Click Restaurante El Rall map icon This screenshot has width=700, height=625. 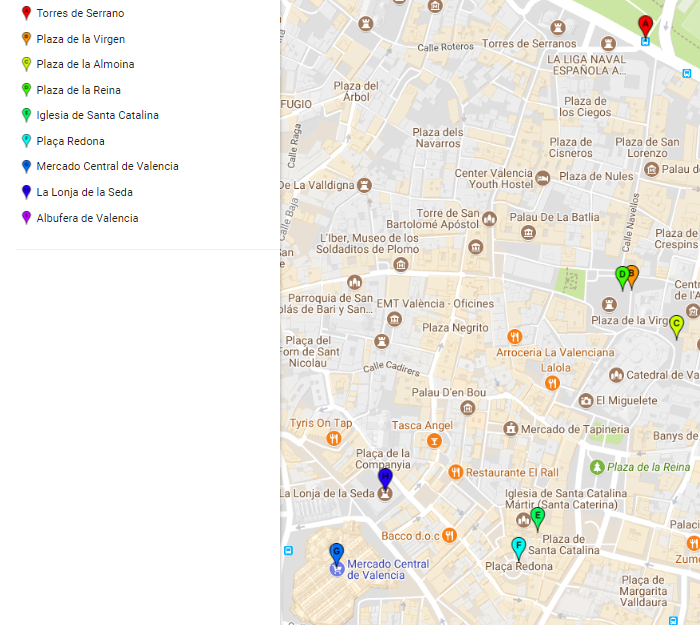pos(455,472)
